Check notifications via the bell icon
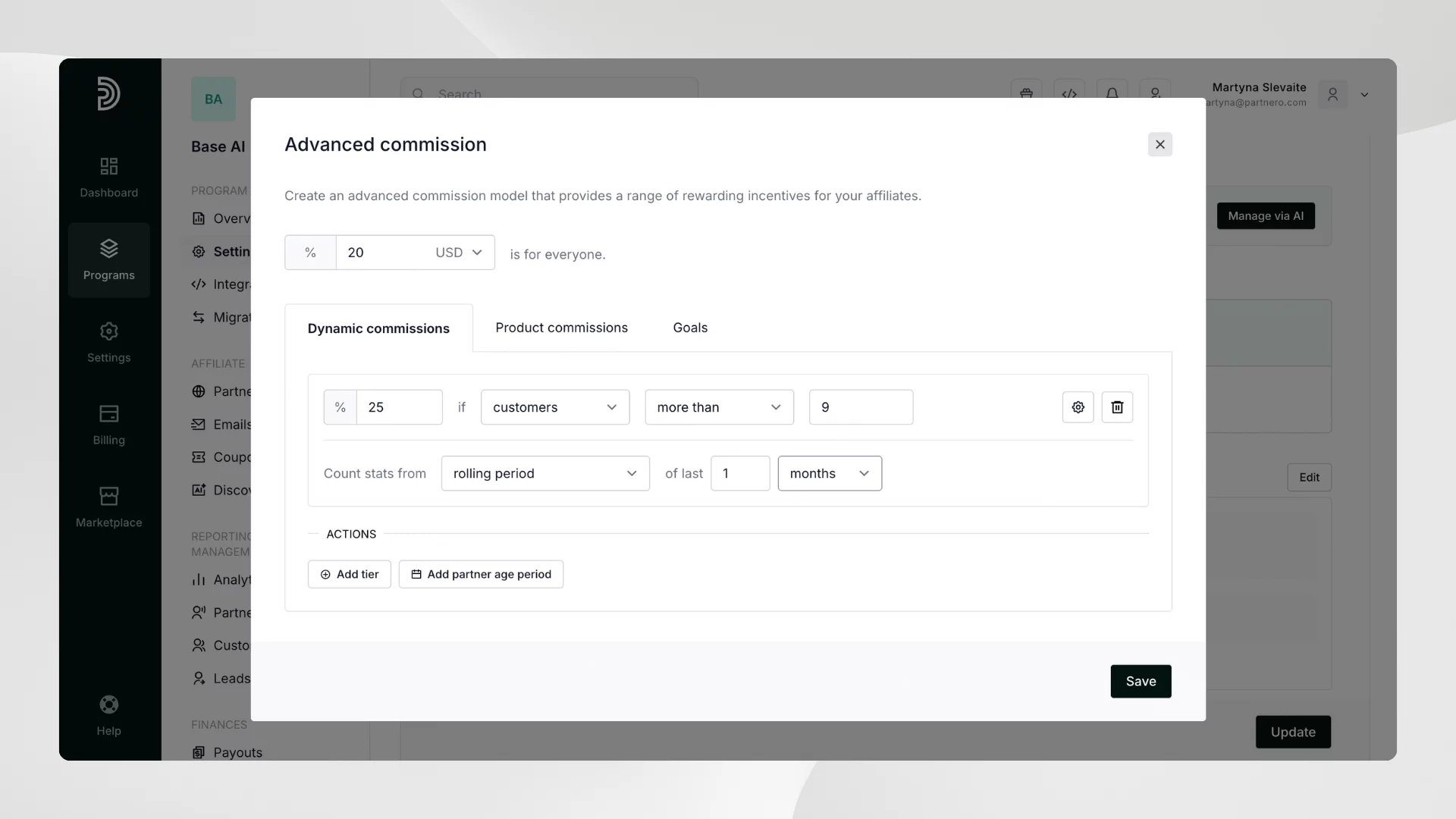The width and height of the screenshot is (1456, 819). [x=1112, y=93]
